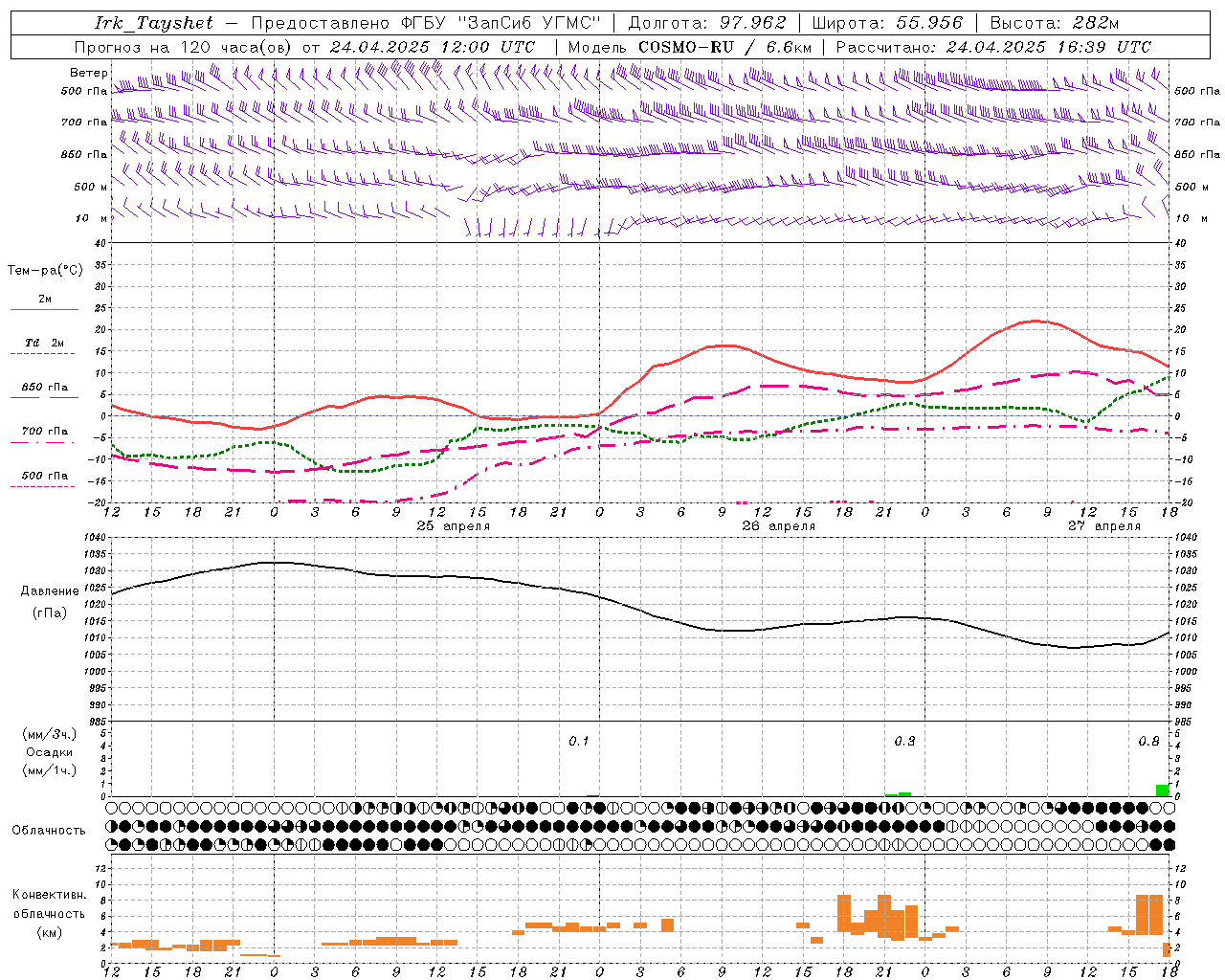The height and width of the screenshot is (980, 1225).
Task: Click the 0.8 precipitation amount value
Action: 1148,742
